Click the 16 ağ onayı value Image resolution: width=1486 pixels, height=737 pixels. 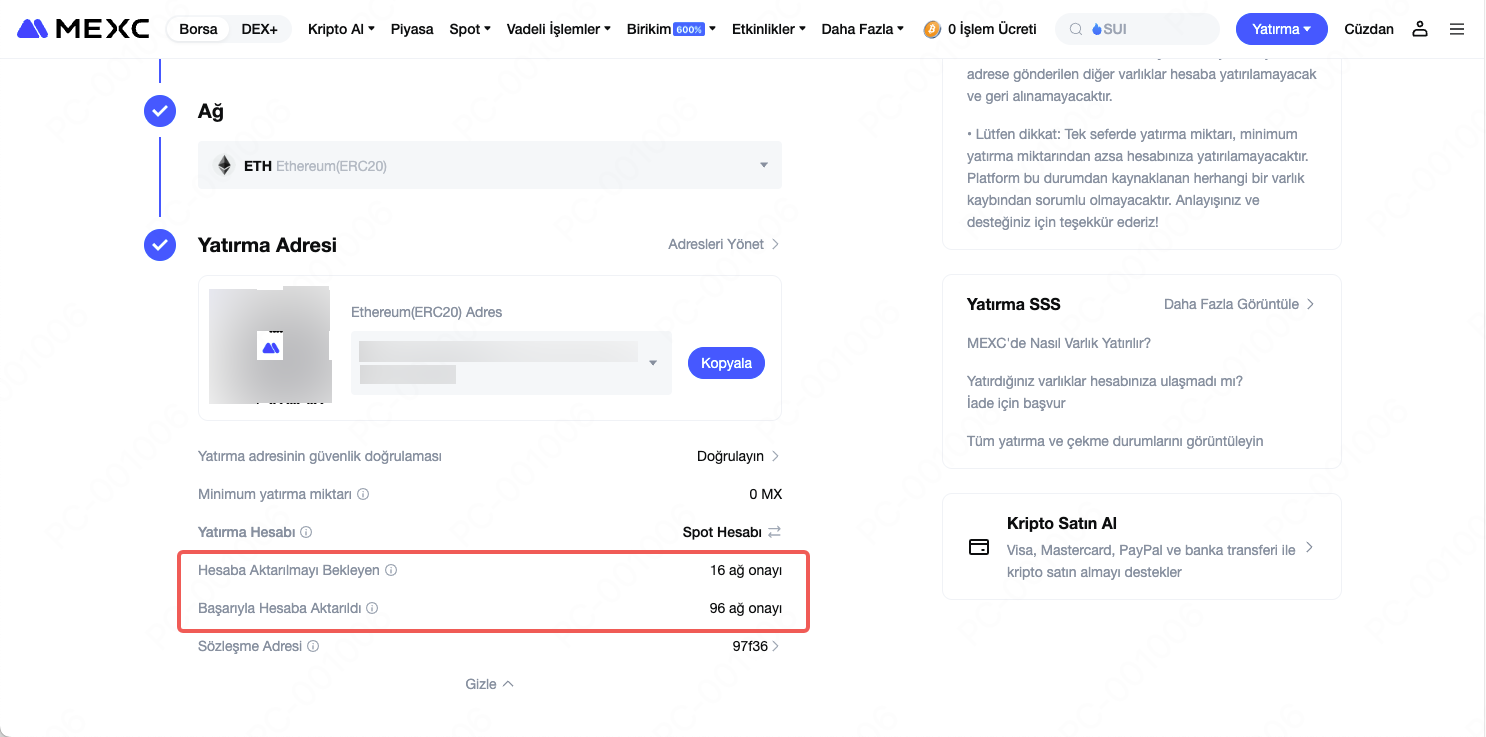click(746, 570)
